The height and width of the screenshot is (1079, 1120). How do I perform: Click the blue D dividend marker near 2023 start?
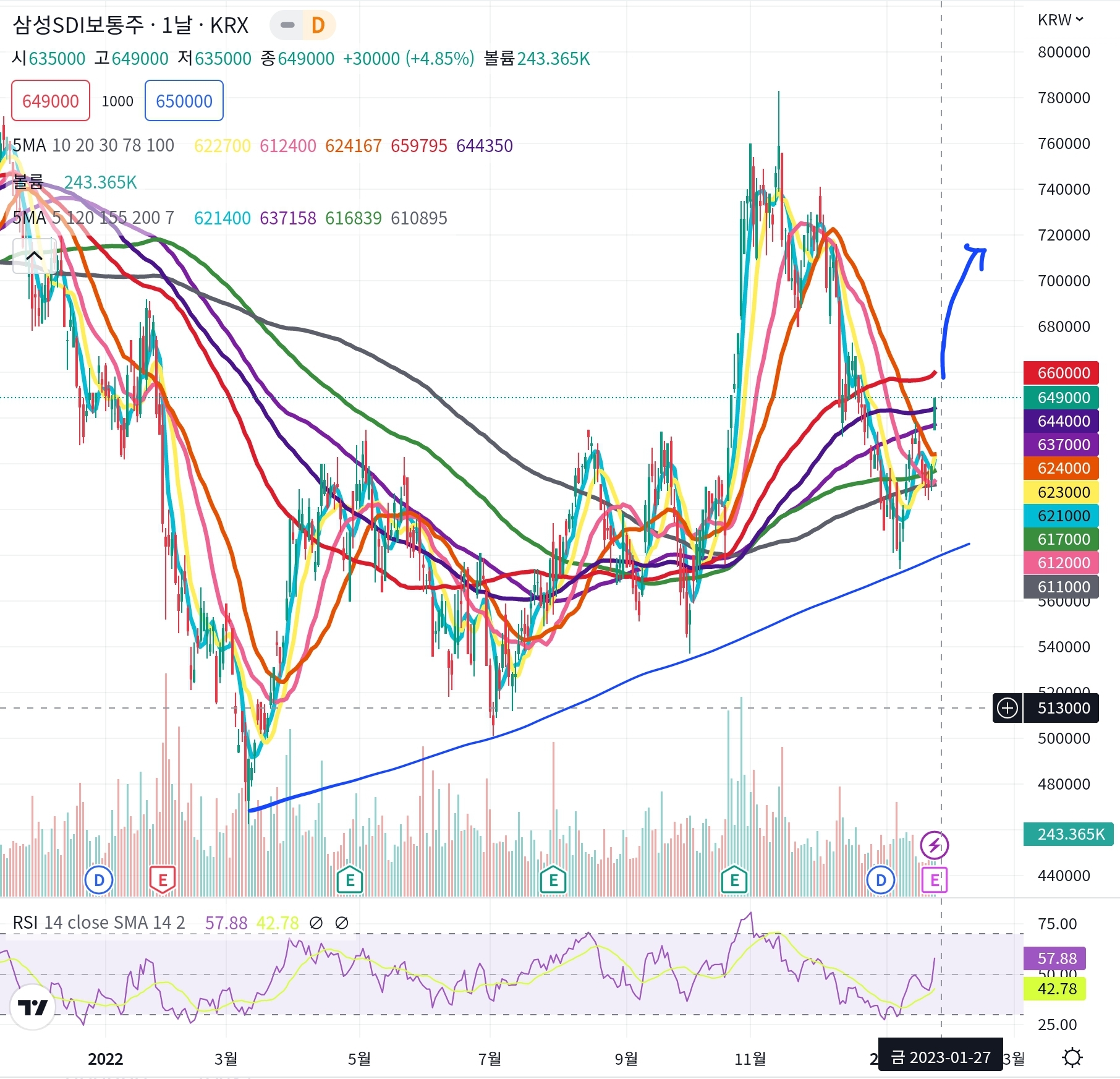click(x=881, y=879)
